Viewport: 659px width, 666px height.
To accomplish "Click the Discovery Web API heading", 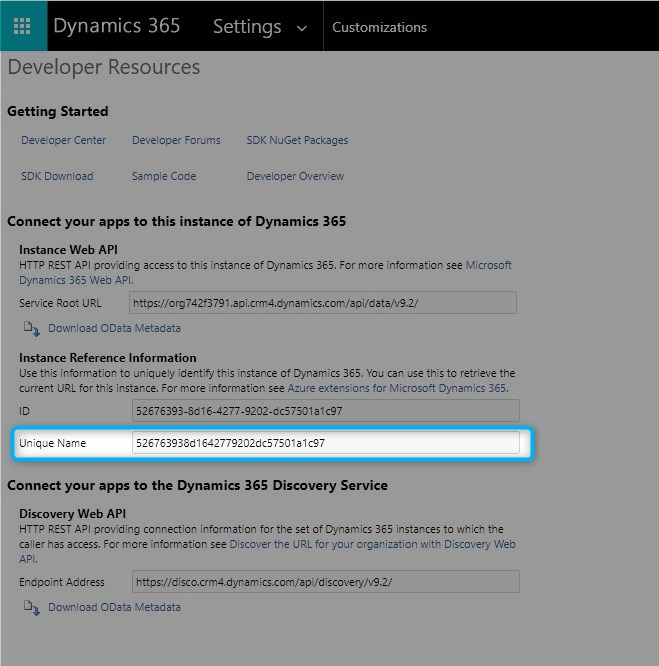I will [73, 514].
